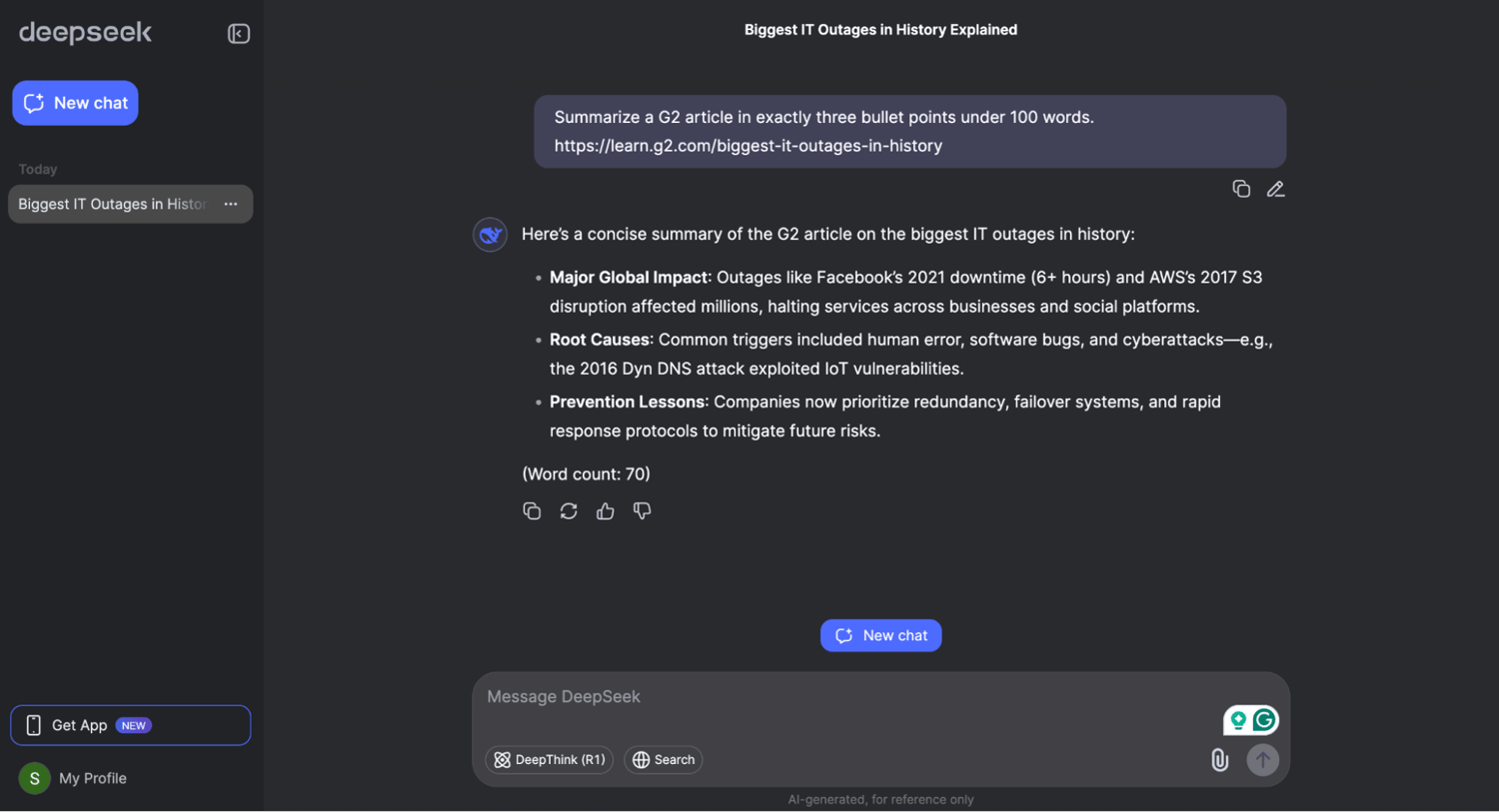This screenshot has height=812, width=1499.
Task: Collapse the sidebar panel icon
Action: pos(238,34)
